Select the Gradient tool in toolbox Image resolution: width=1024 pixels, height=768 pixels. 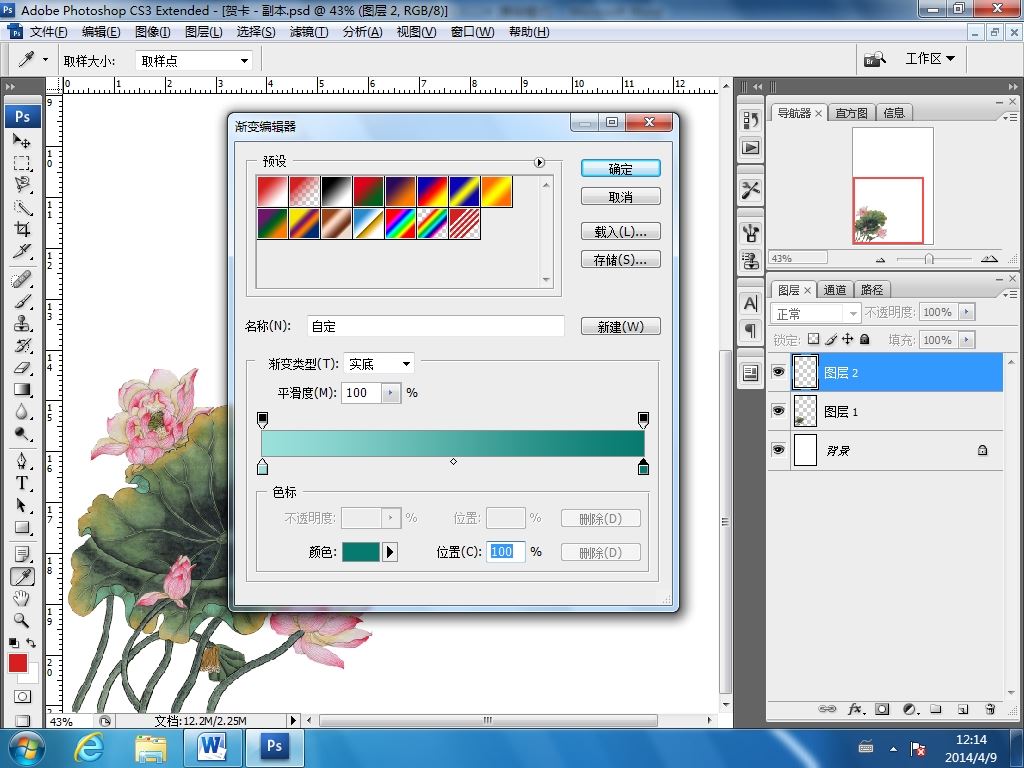(22, 390)
